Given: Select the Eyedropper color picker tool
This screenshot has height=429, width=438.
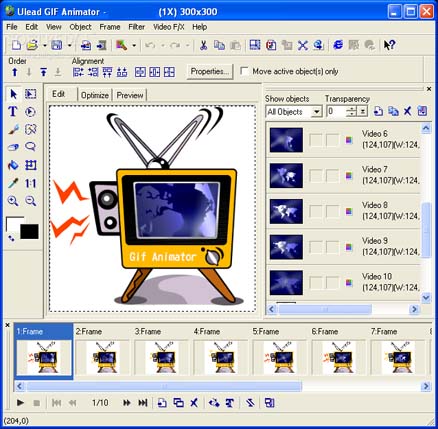Looking at the screenshot, I should 13,183.
